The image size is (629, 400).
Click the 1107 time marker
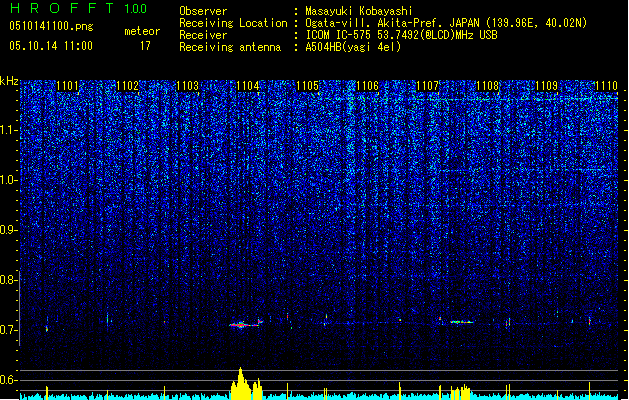coord(428,86)
